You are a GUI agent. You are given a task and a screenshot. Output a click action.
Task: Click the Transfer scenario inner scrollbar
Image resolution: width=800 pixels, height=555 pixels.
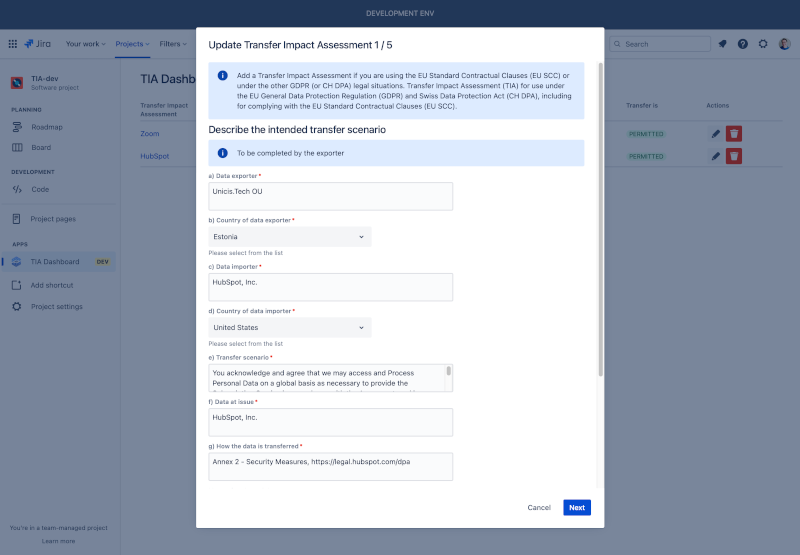point(449,371)
